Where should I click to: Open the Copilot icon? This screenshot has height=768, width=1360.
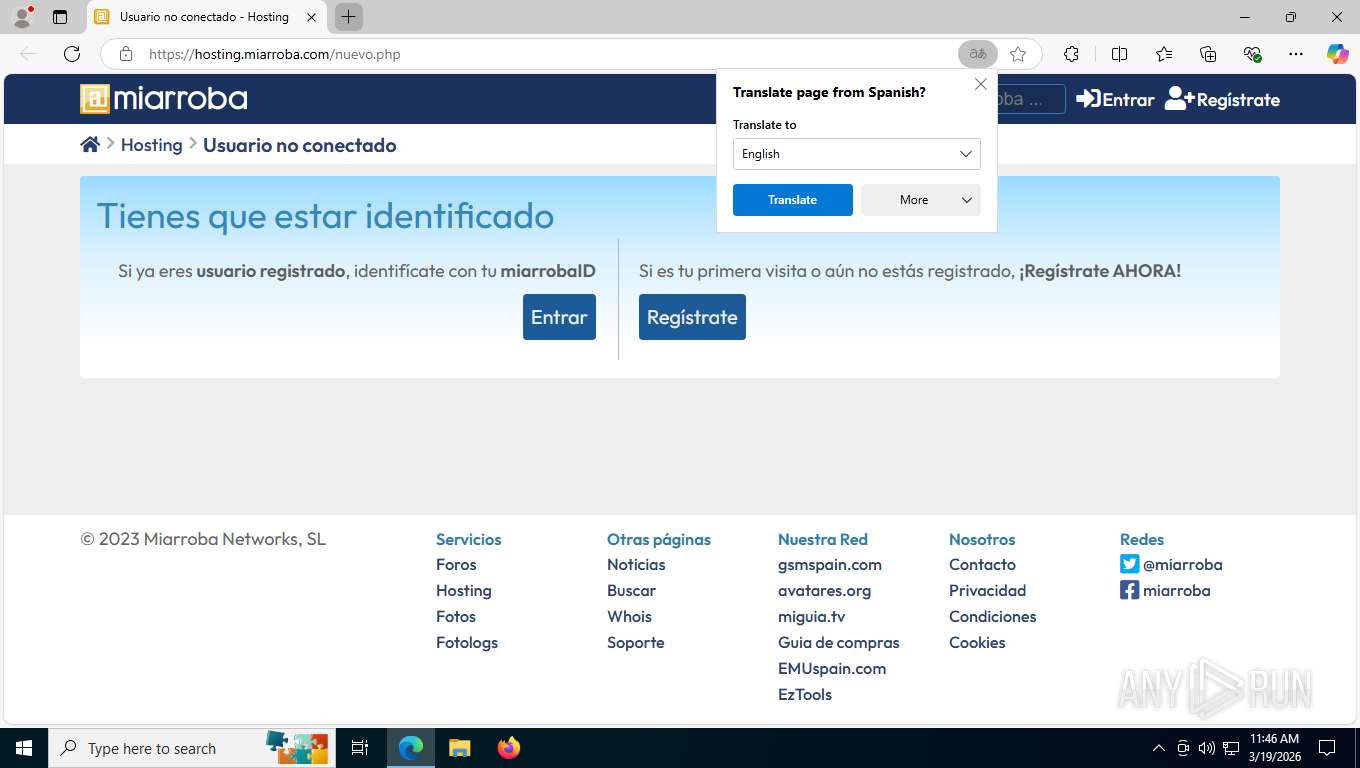tap(1338, 54)
